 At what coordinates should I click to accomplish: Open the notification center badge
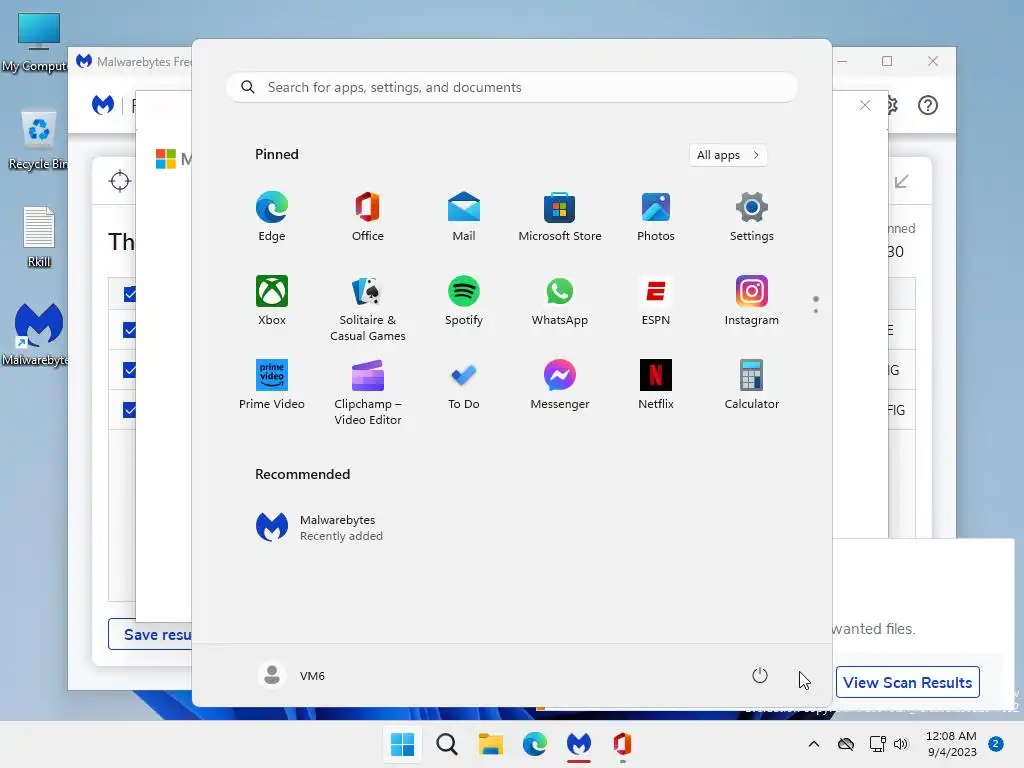pos(996,744)
